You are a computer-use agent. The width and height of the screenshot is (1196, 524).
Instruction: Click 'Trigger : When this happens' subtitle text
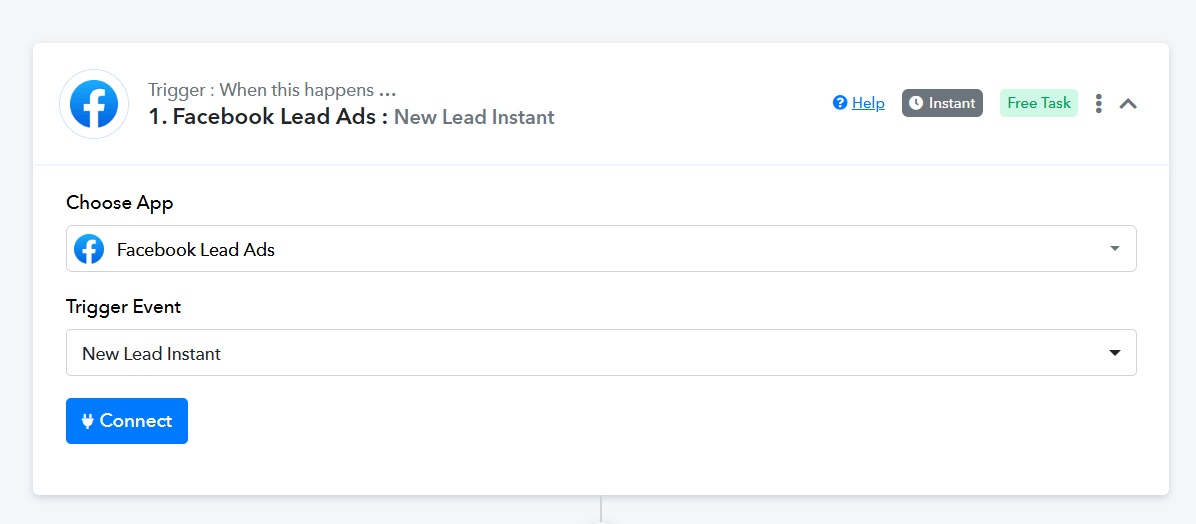pos(260,90)
